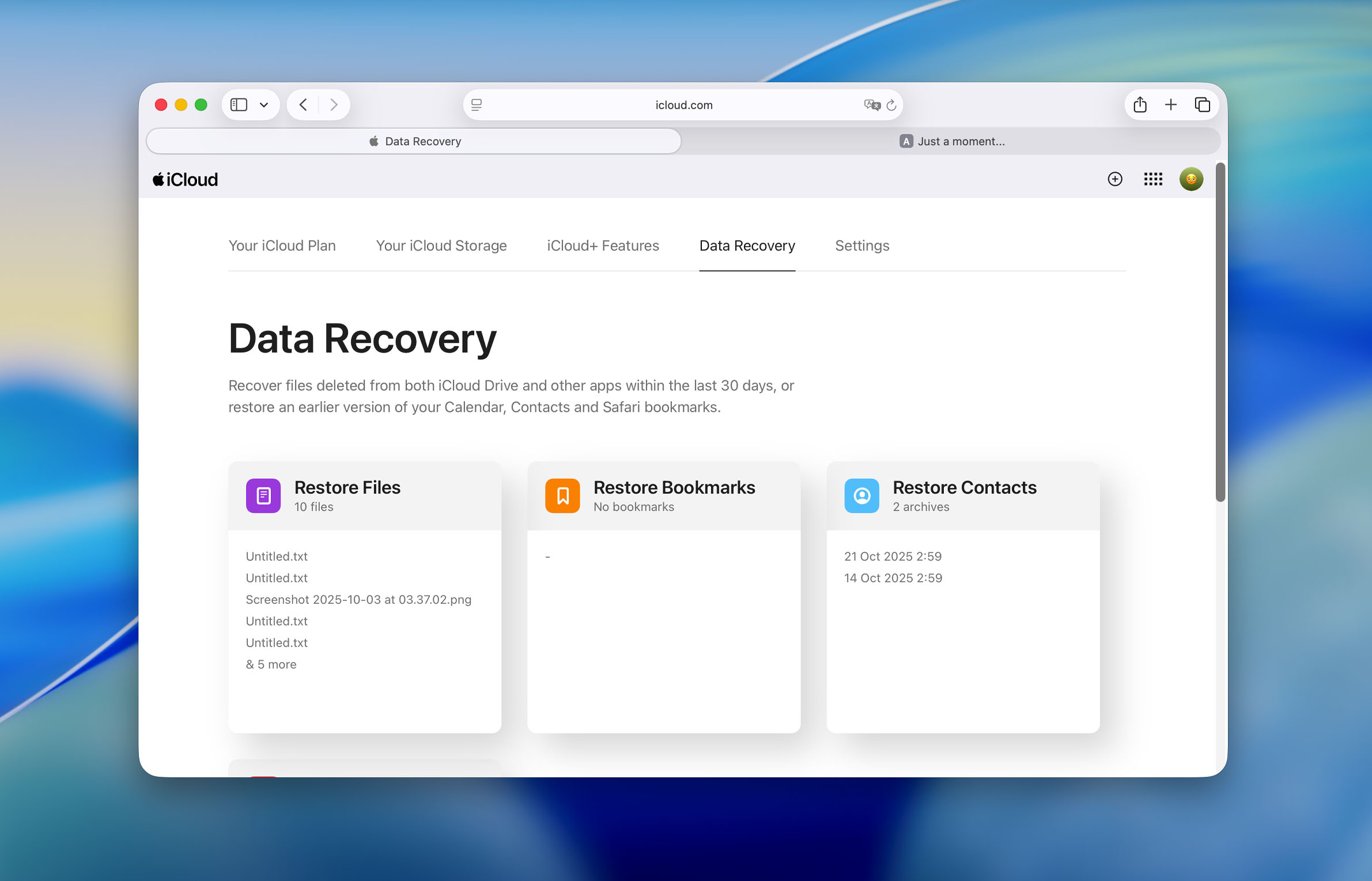Screen dimensions: 1372x881
Task: Switch to the 'Just a moment...' browser tab
Action: [959, 141]
